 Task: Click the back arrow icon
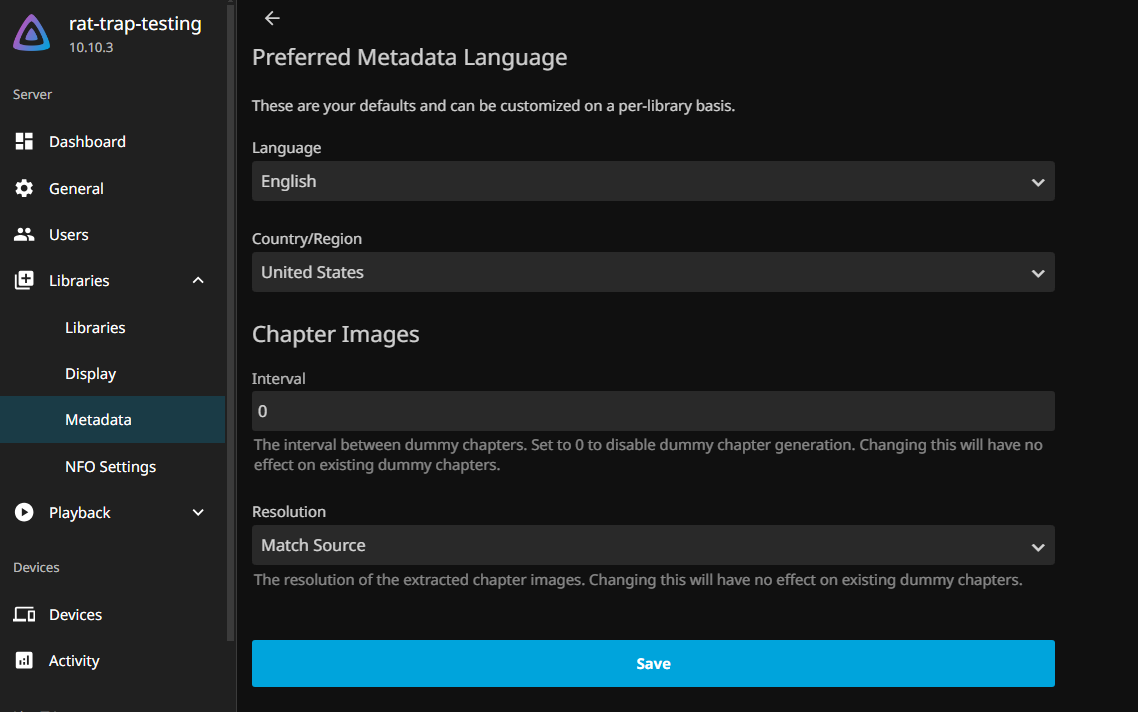[x=272, y=18]
